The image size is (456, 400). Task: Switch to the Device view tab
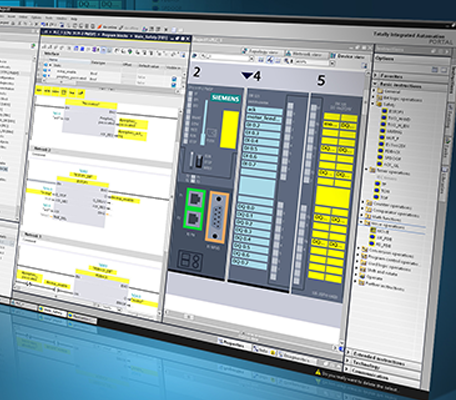click(x=349, y=56)
